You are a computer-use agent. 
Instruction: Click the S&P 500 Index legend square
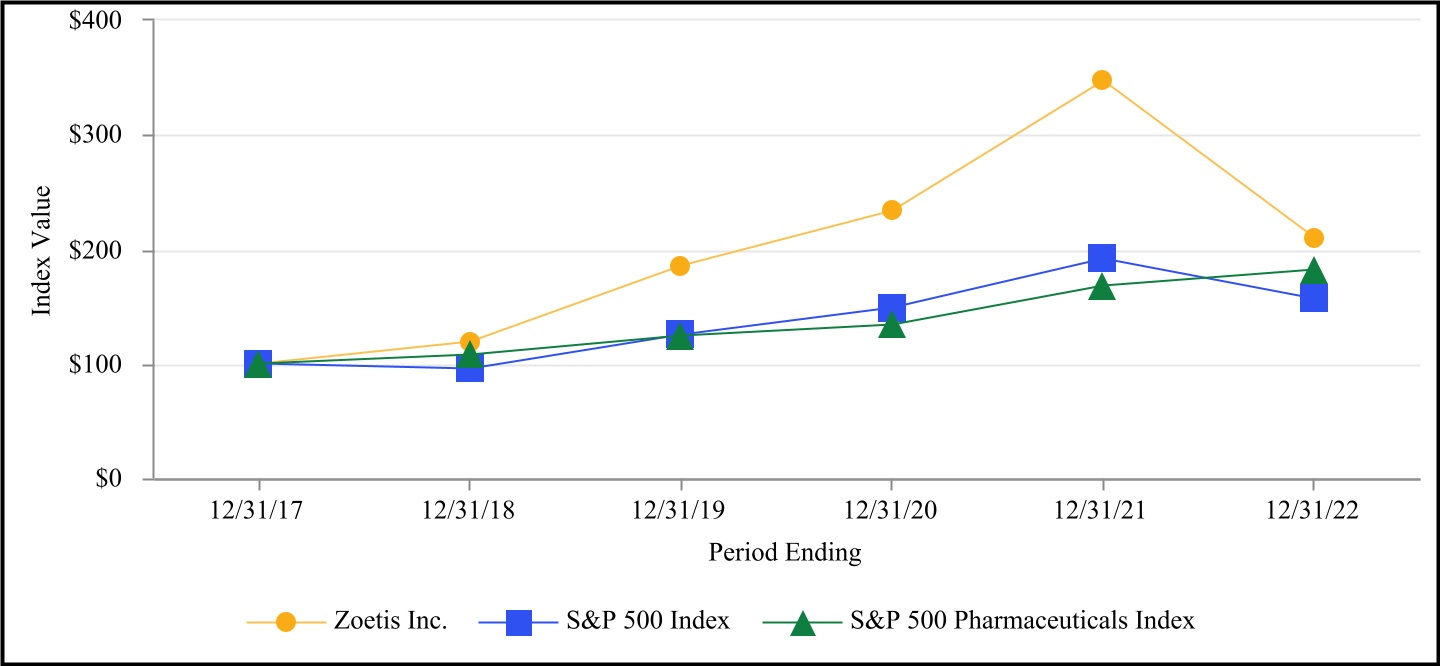click(519, 621)
